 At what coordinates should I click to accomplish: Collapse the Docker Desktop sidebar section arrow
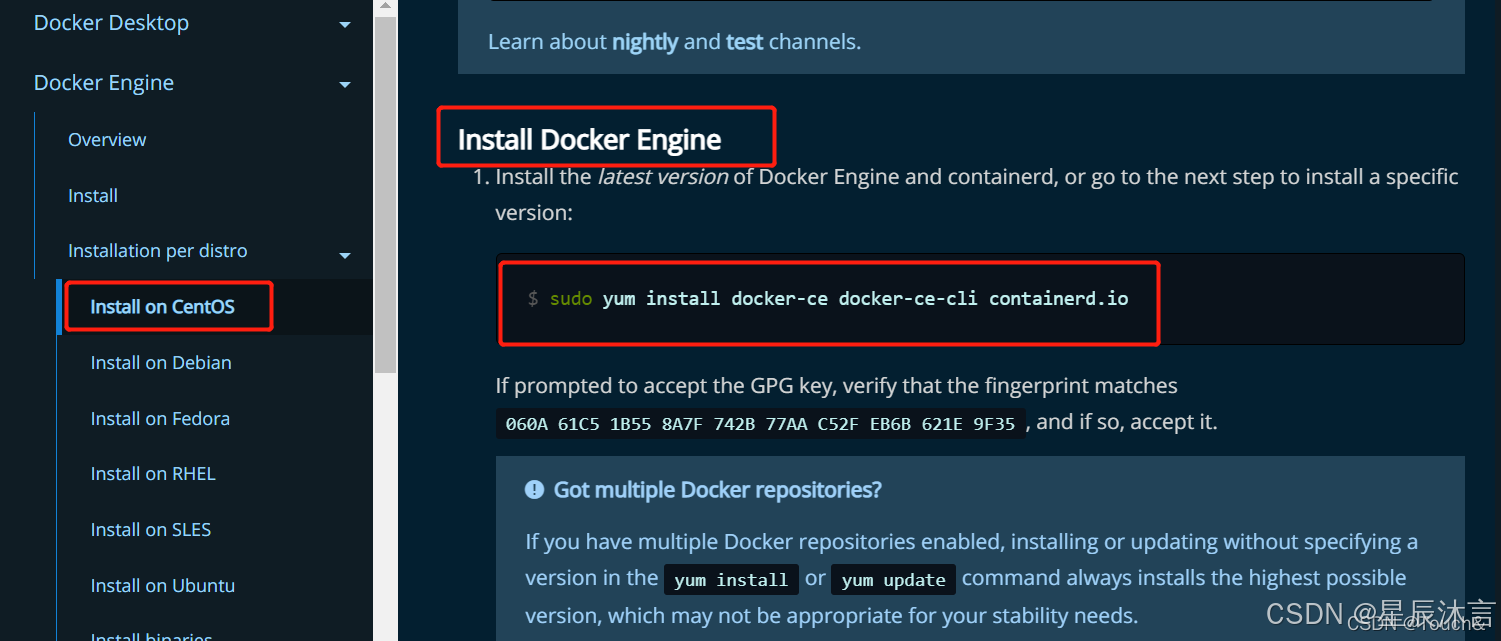pyautogui.click(x=345, y=25)
